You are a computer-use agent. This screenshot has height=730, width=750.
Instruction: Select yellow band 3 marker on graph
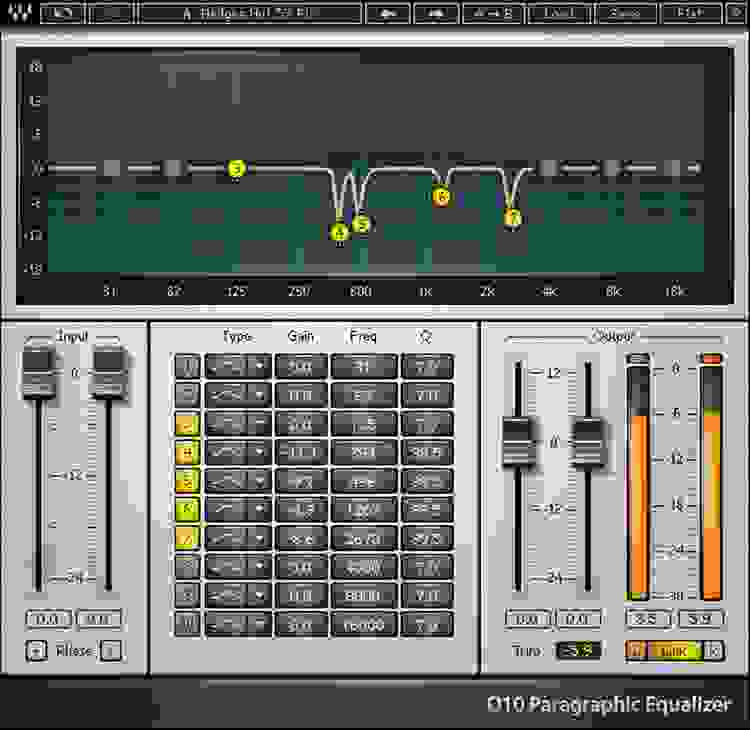[236, 168]
